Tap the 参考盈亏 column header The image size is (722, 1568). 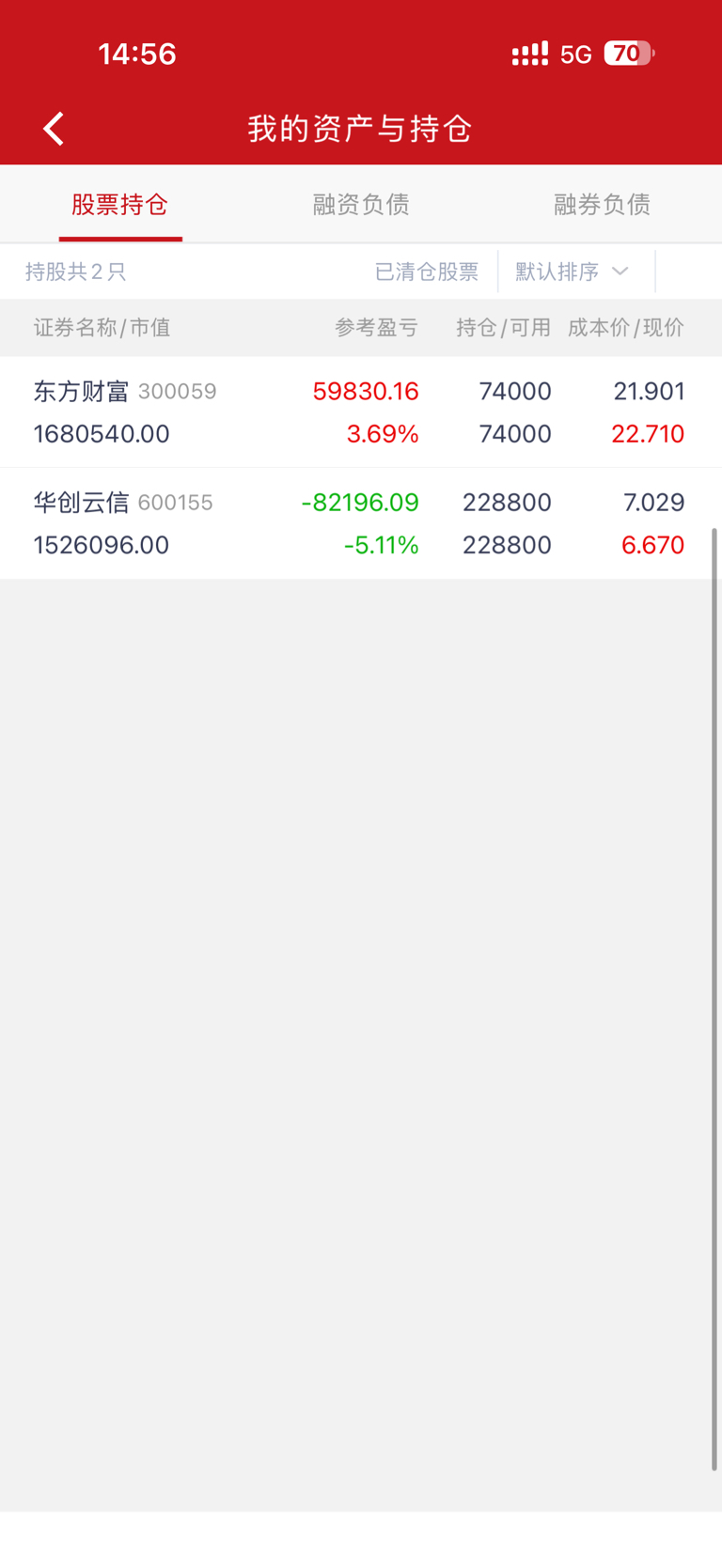click(376, 328)
